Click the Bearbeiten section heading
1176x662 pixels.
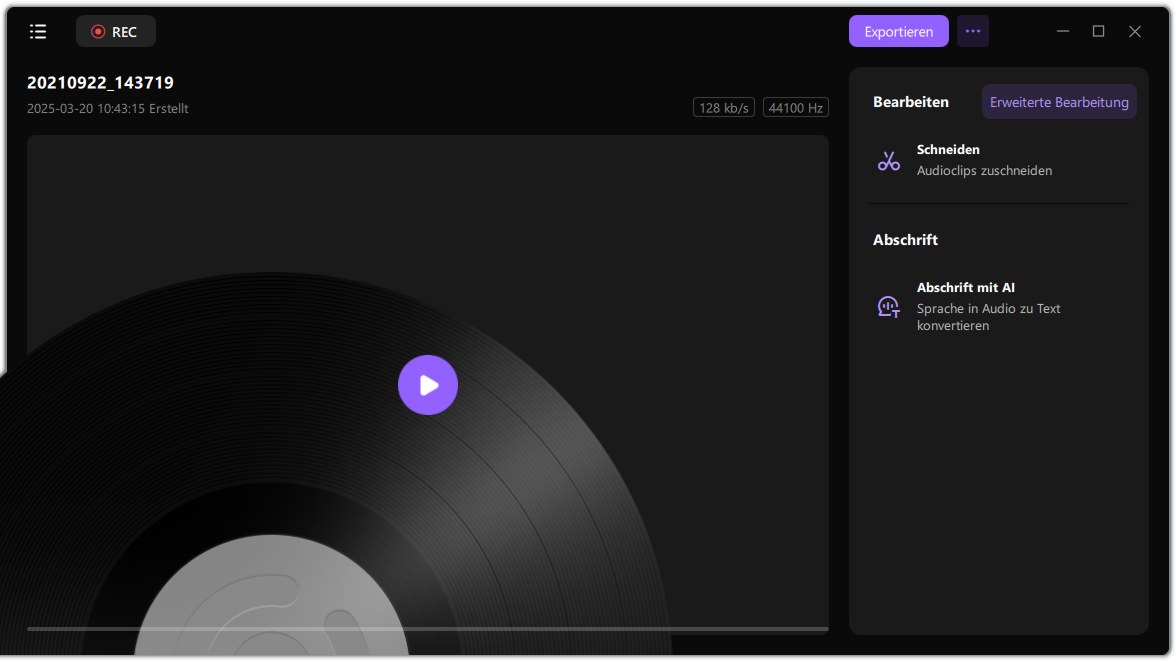pos(911,102)
